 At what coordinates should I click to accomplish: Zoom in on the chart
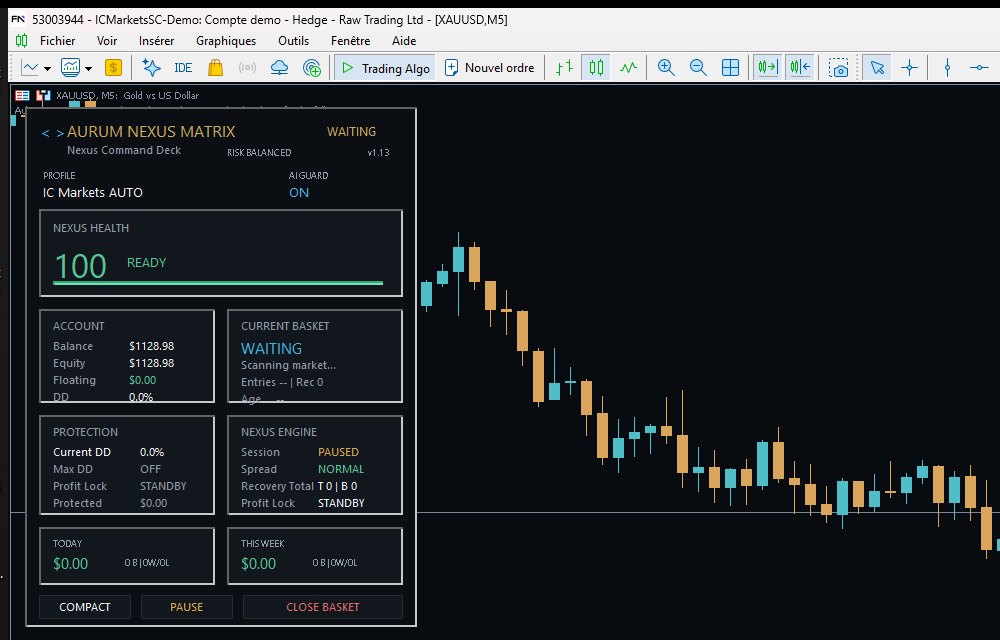(666, 68)
